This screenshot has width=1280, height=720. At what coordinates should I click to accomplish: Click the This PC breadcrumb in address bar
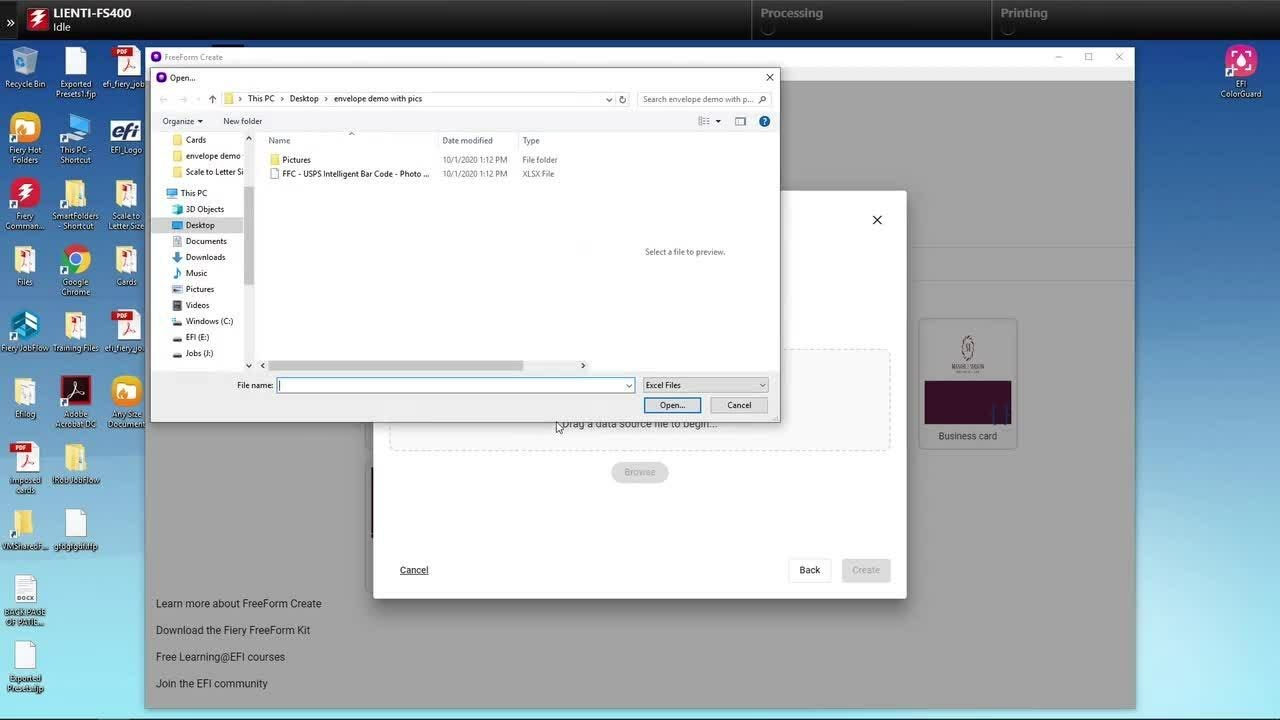(261, 99)
